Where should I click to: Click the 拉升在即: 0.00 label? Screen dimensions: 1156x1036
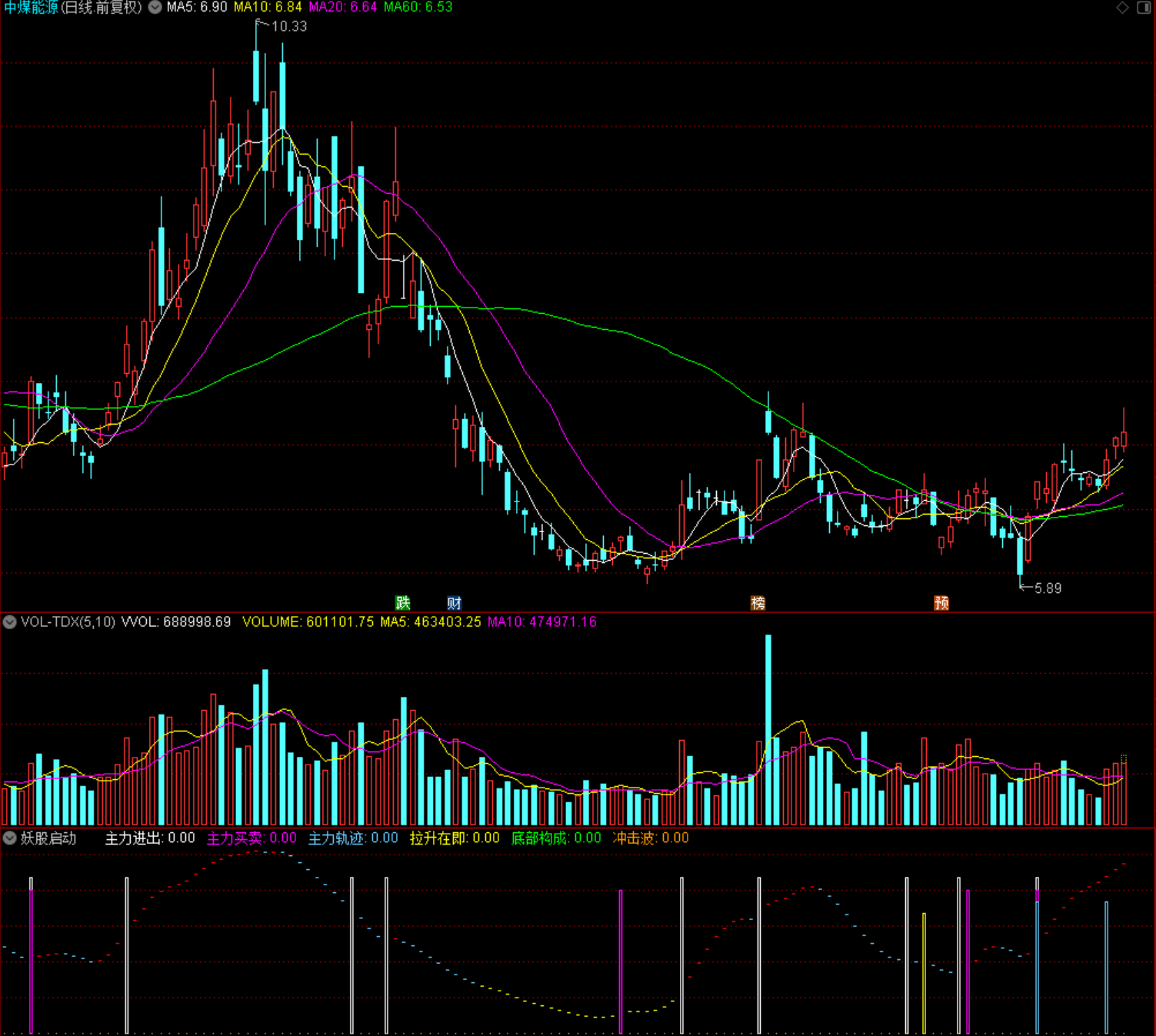455,838
